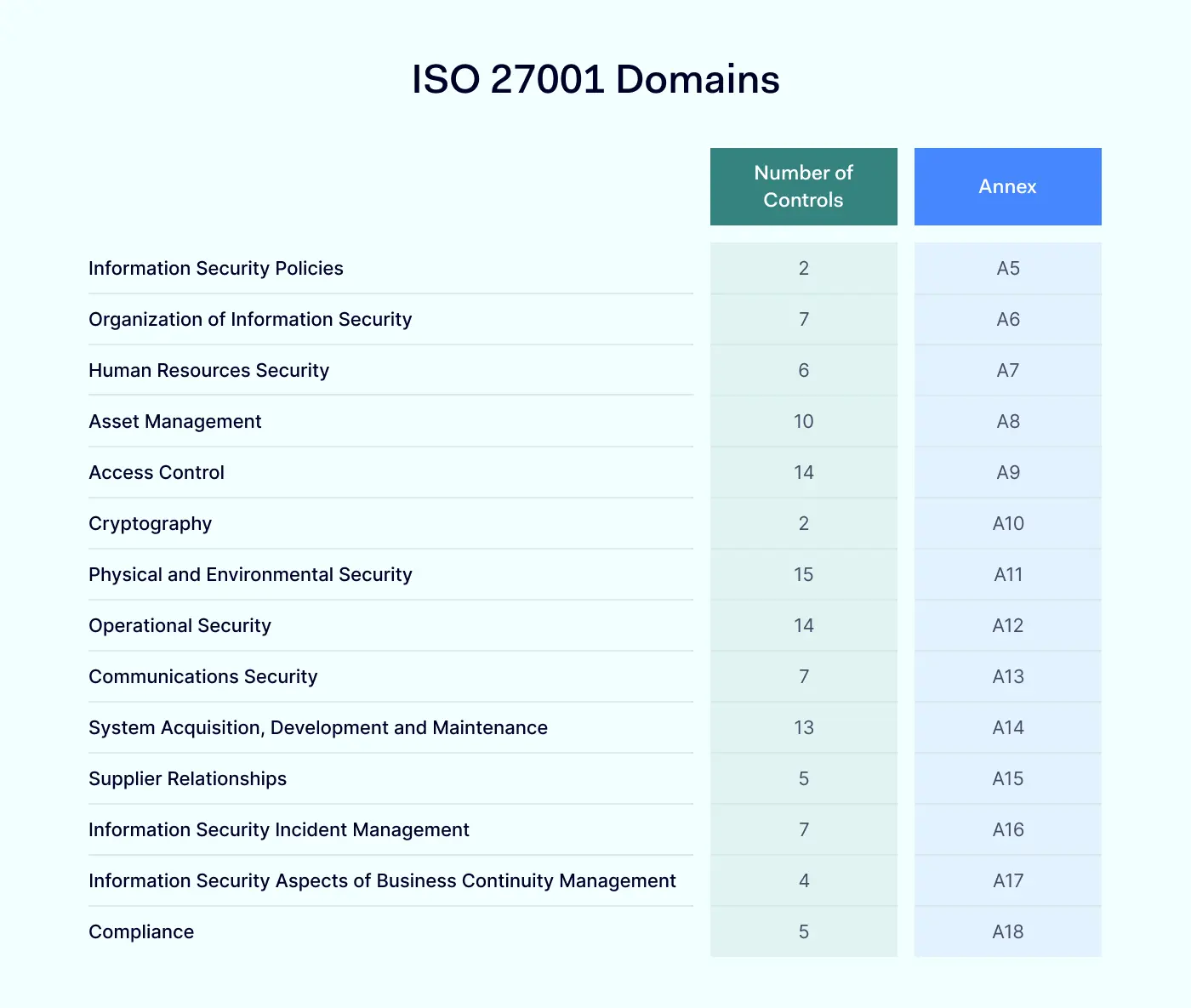Click the A11 annex cell
1191x1008 pixels.
pyautogui.click(x=1008, y=574)
